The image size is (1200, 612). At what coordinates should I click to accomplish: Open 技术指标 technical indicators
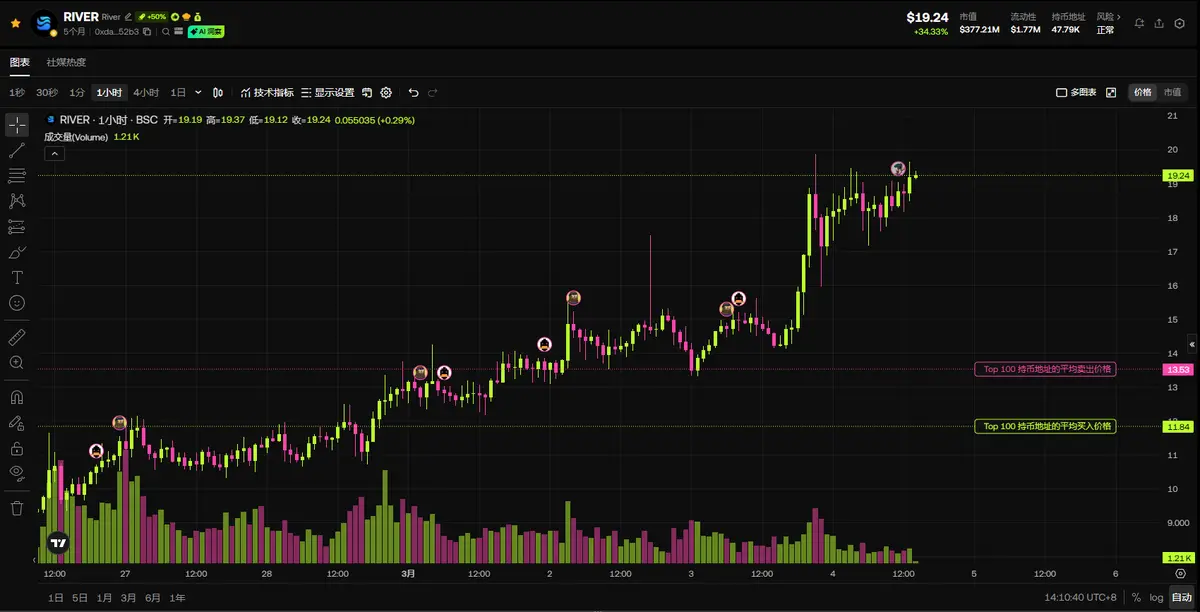(x=267, y=92)
